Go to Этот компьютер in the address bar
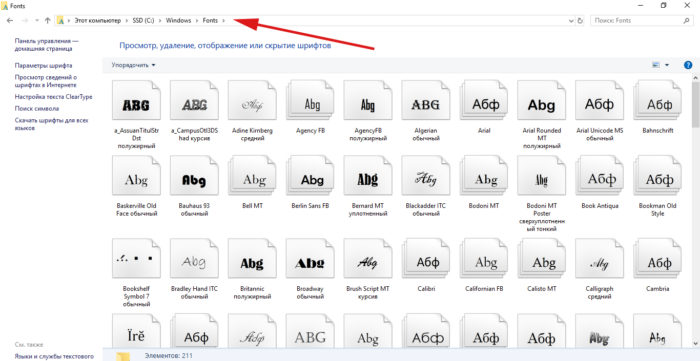The image size is (700, 361). click(97, 21)
